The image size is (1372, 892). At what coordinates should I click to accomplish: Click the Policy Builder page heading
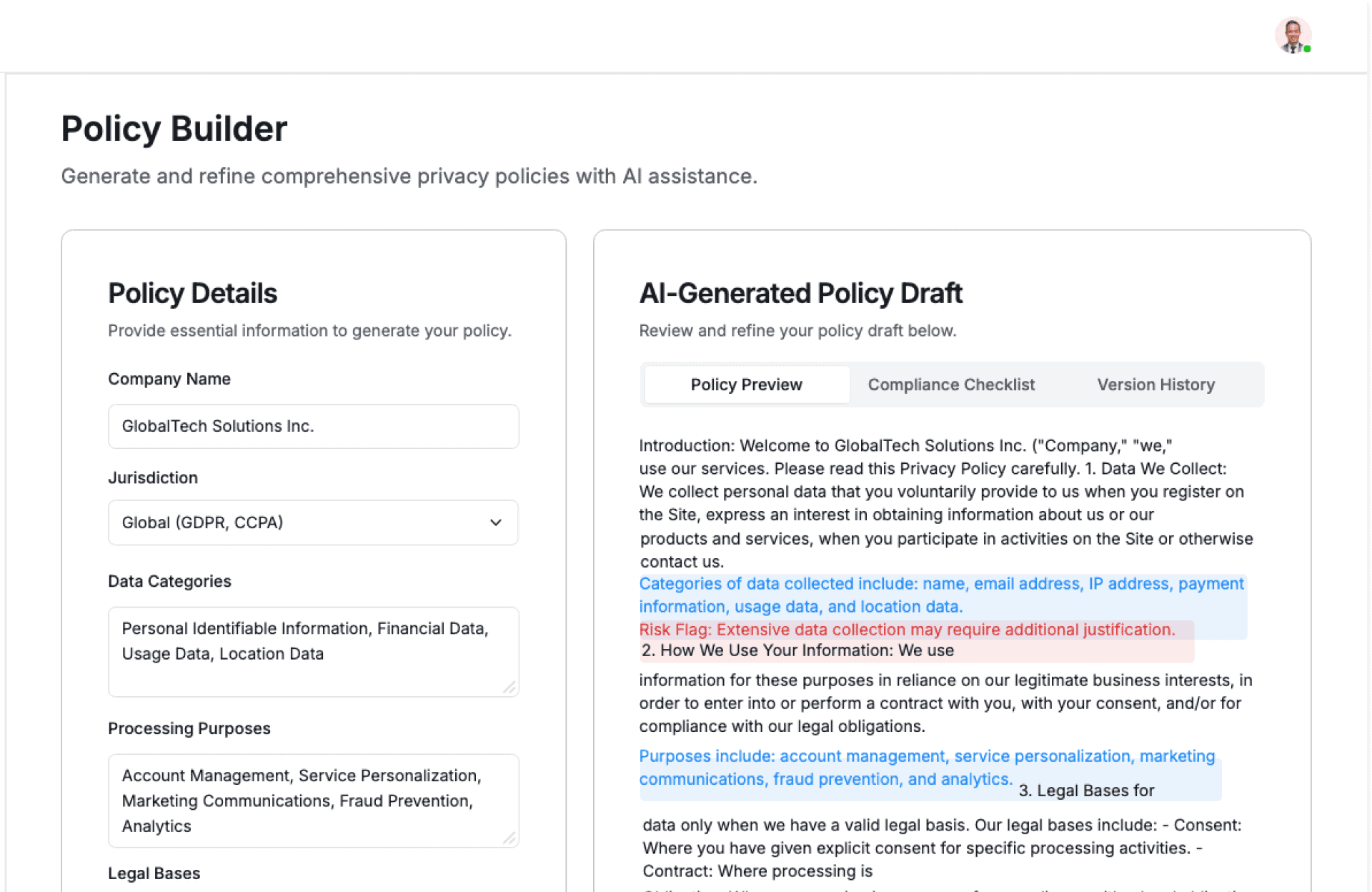click(174, 129)
